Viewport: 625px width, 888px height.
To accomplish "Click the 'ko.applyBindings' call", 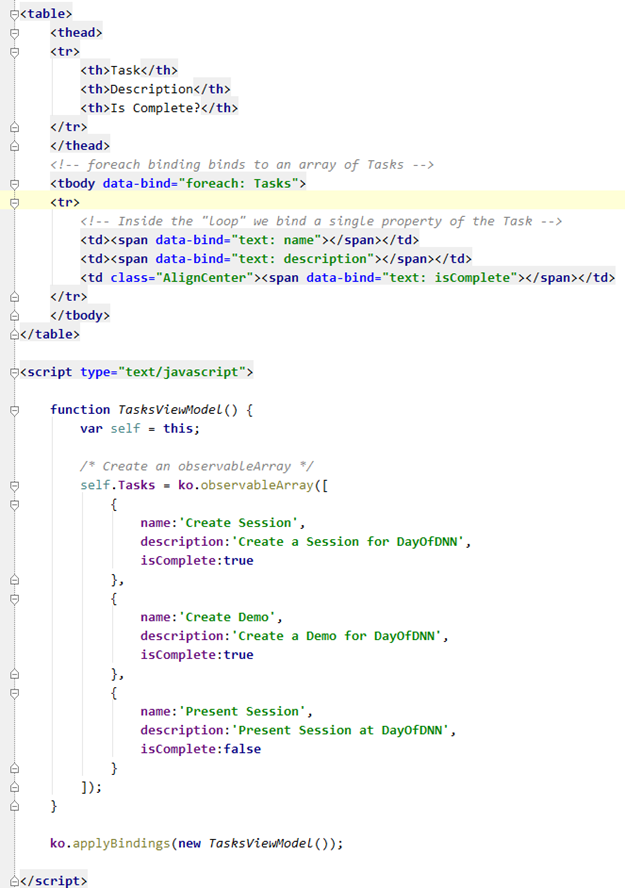I will (x=110, y=843).
